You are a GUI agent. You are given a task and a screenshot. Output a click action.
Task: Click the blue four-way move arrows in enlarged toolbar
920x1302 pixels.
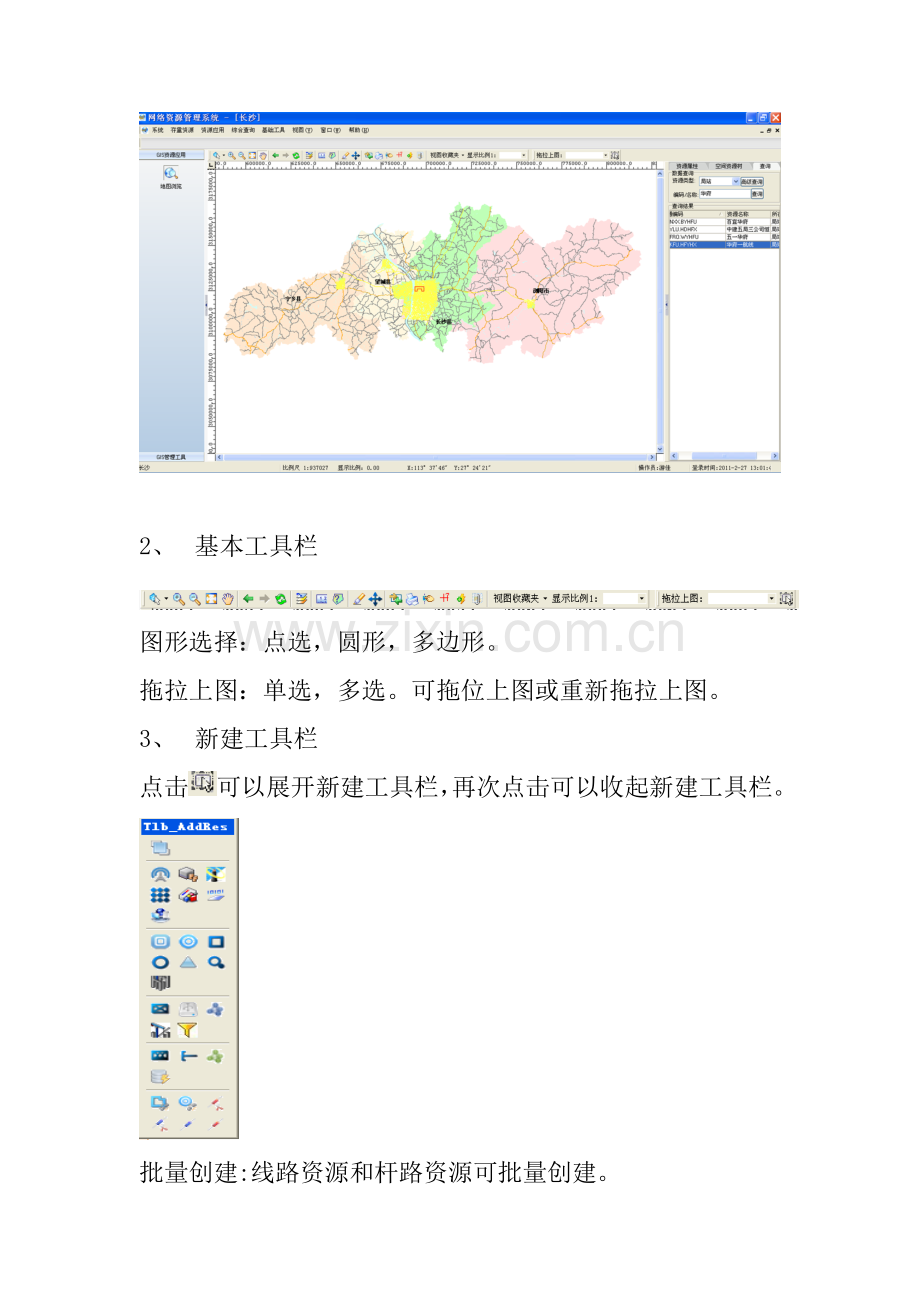(x=375, y=599)
